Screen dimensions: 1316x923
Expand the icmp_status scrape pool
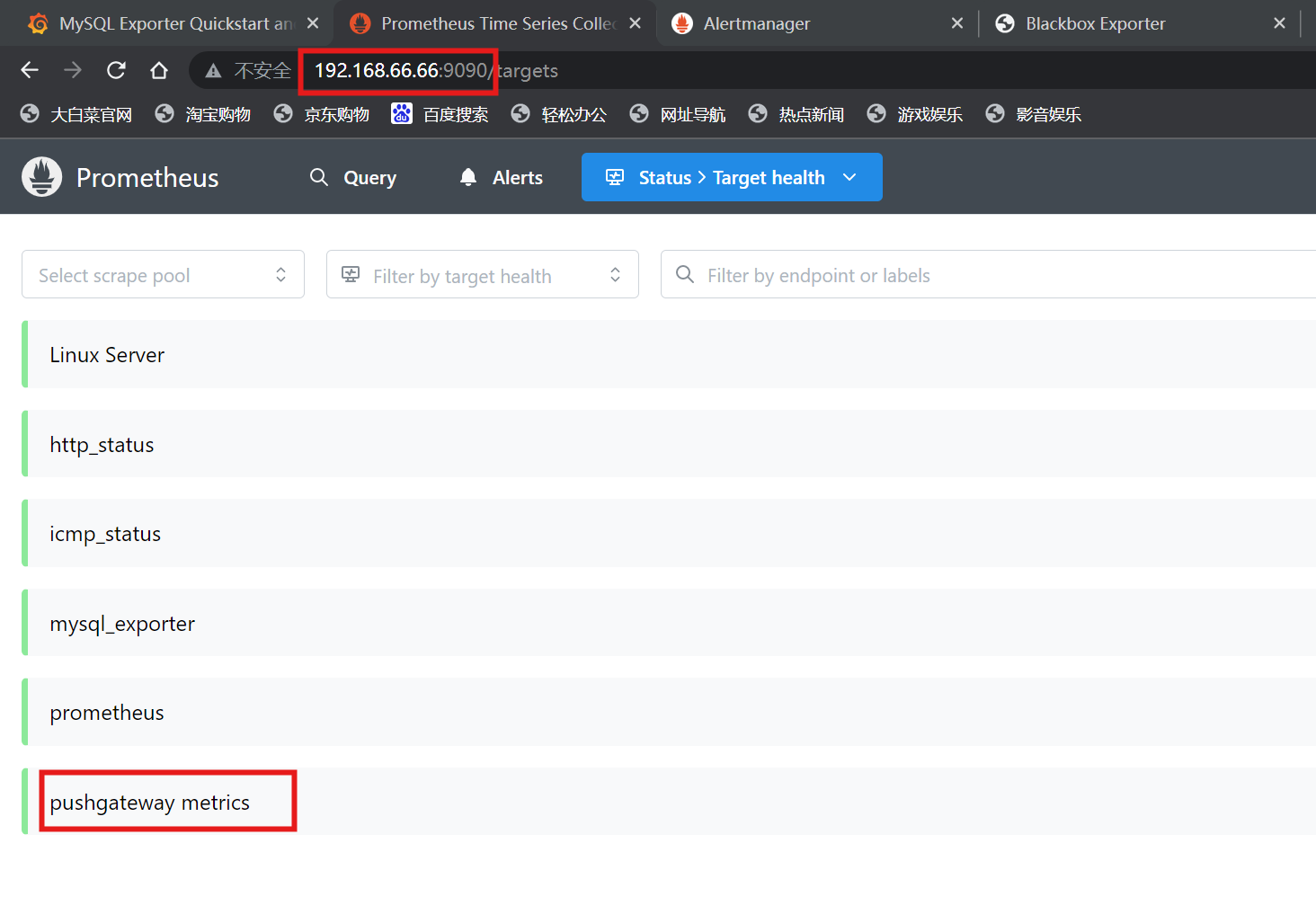point(669,533)
